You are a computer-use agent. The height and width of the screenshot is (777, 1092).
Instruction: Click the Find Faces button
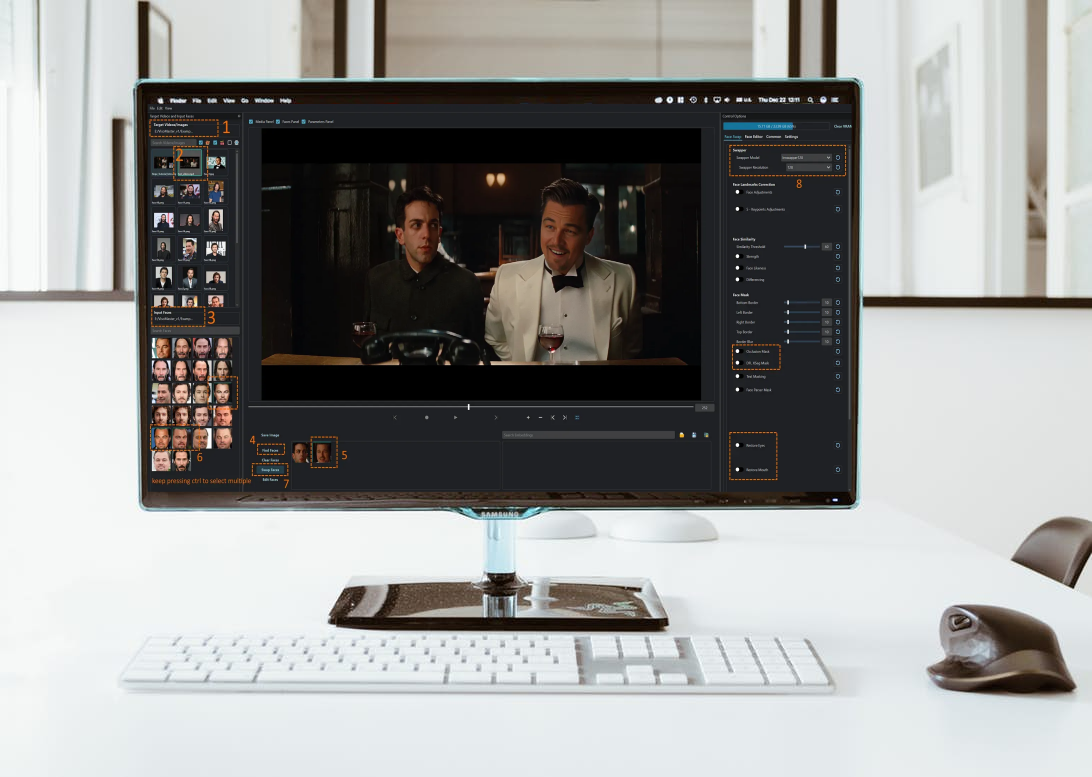pyautogui.click(x=270, y=450)
